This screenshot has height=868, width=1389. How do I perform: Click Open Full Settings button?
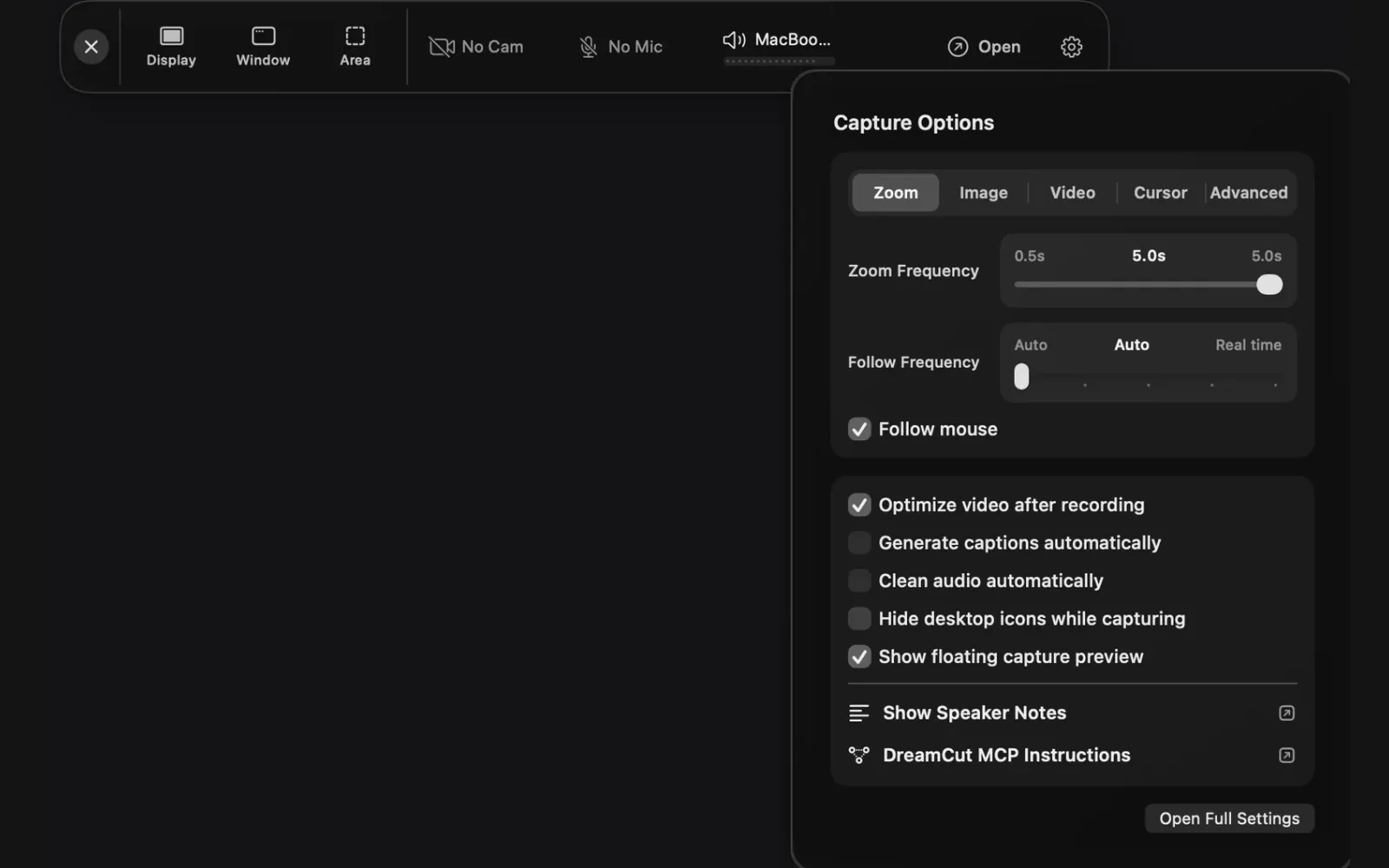(x=1229, y=819)
